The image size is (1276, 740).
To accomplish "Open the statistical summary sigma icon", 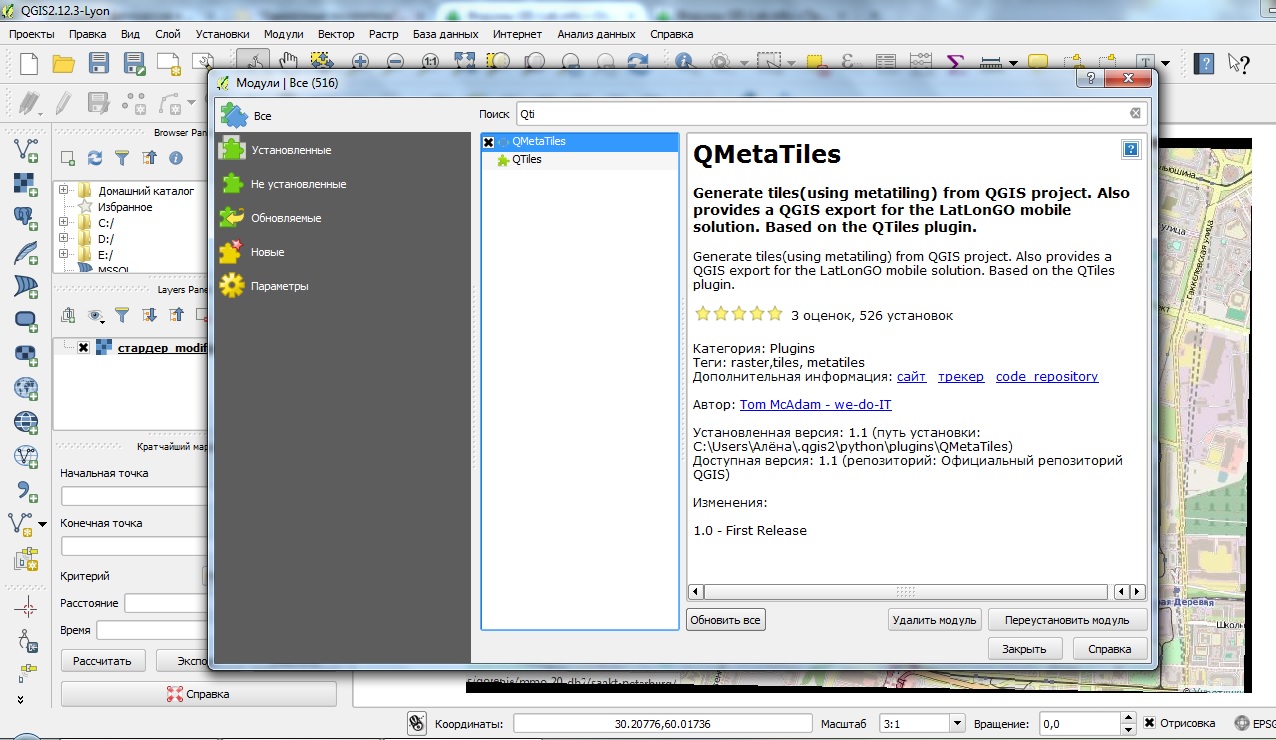I will point(955,63).
